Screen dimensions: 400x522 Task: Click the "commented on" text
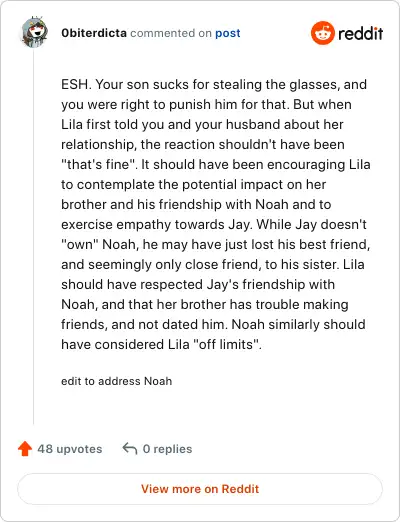click(x=171, y=33)
